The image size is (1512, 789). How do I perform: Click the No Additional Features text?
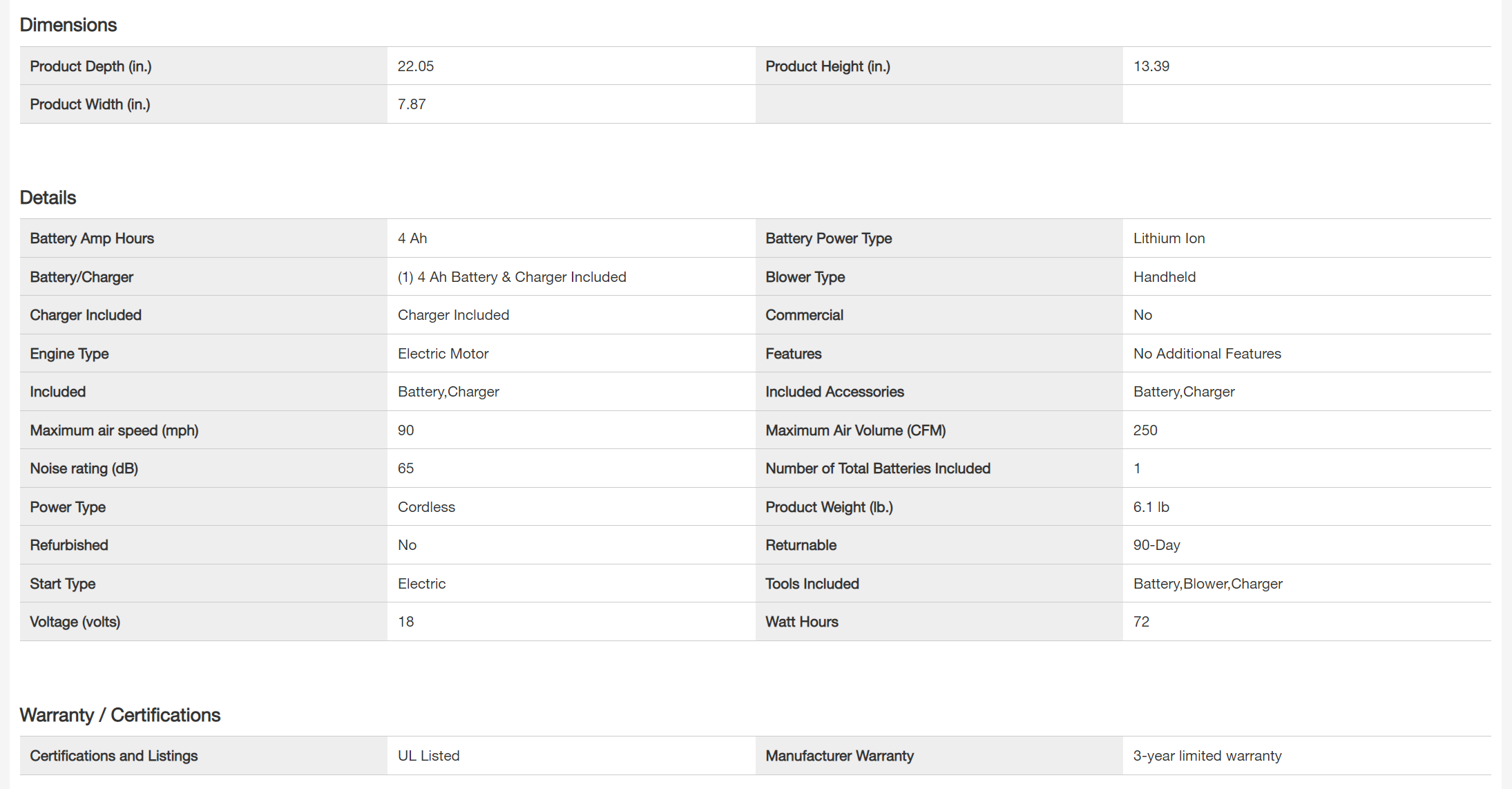1207,354
